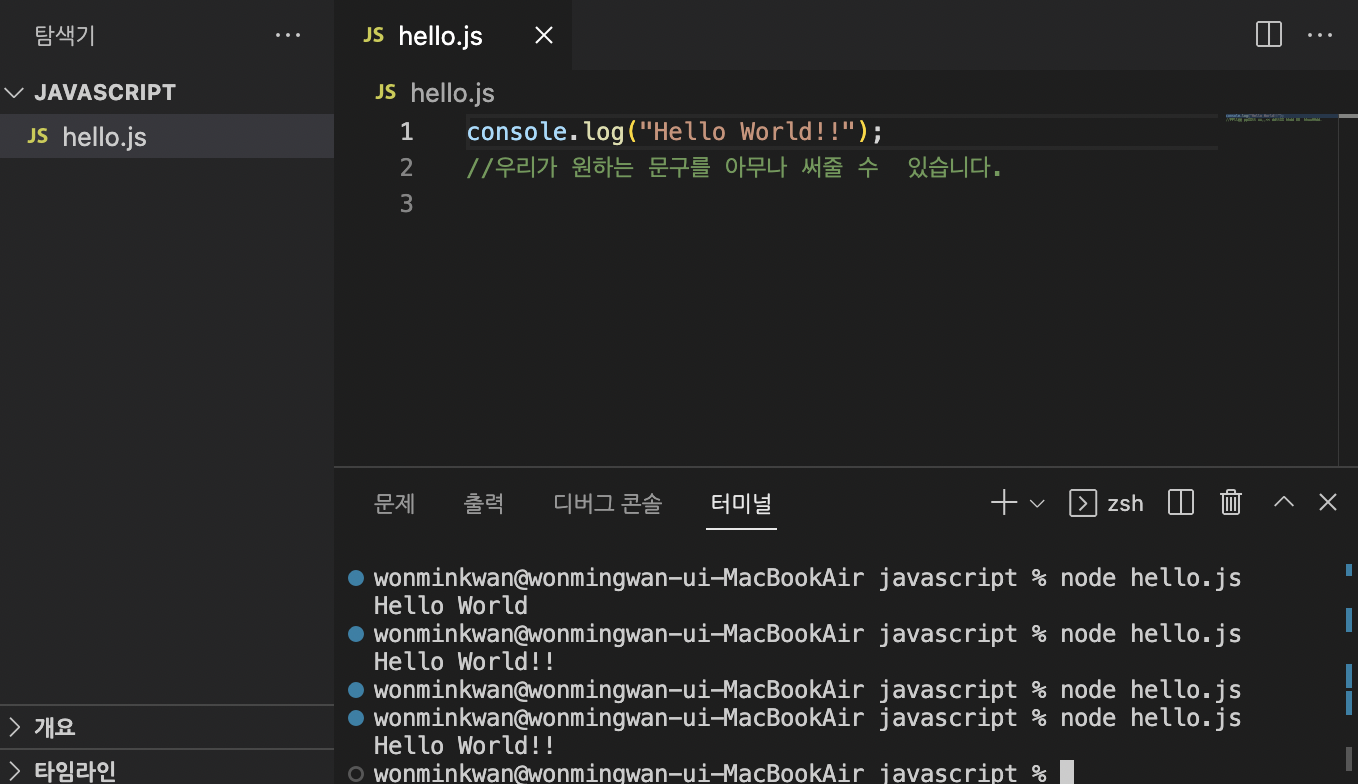The height and width of the screenshot is (784, 1358).
Task: Create a new terminal with the plus icon
Action: coord(1003,502)
